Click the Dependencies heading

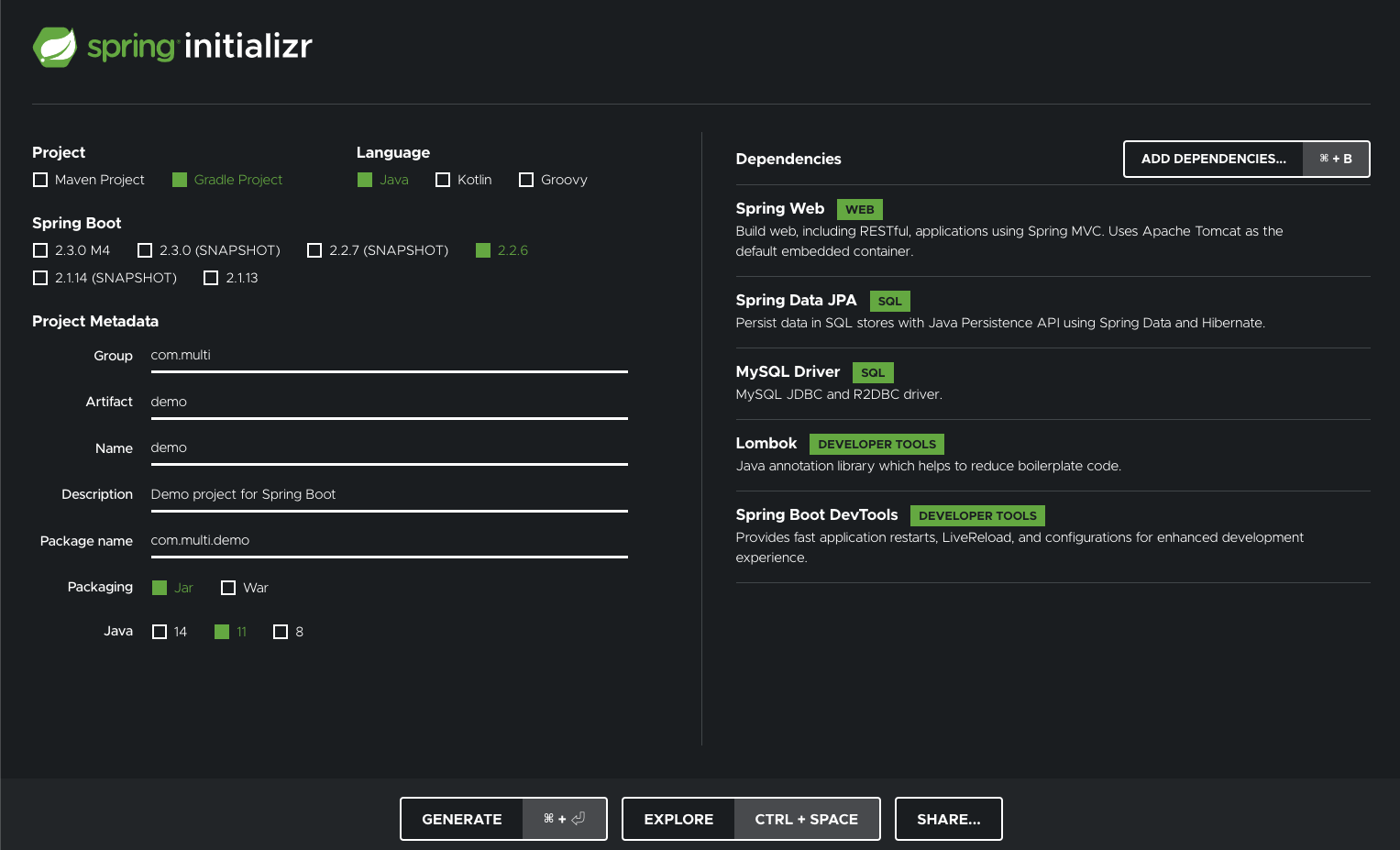click(788, 159)
